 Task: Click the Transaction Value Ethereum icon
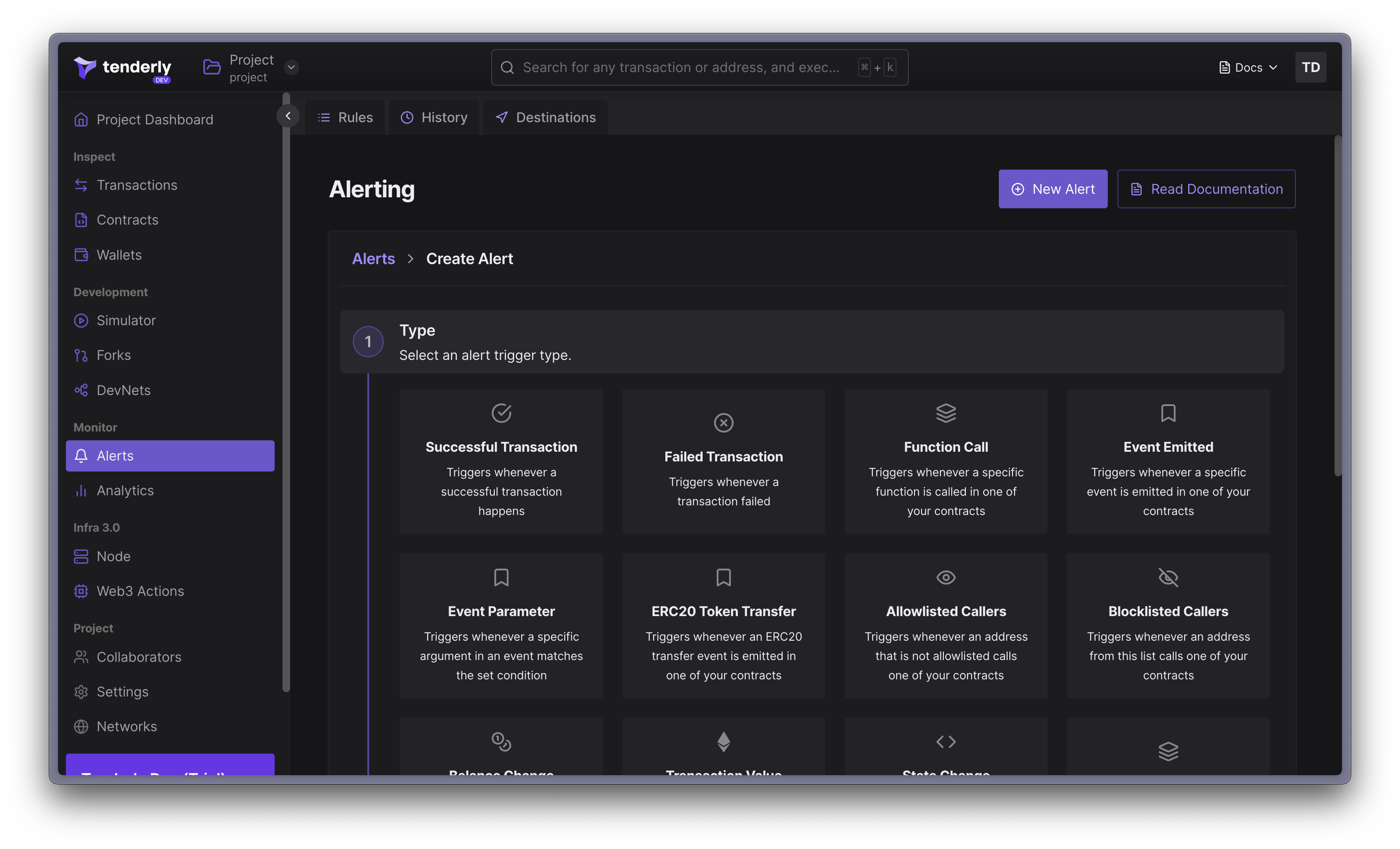pos(723,742)
